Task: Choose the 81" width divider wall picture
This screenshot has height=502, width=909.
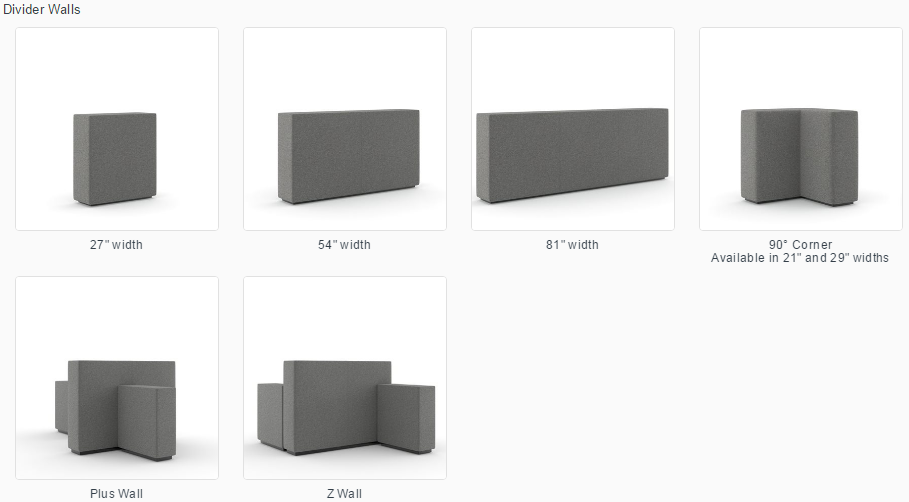Action: coord(573,129)
